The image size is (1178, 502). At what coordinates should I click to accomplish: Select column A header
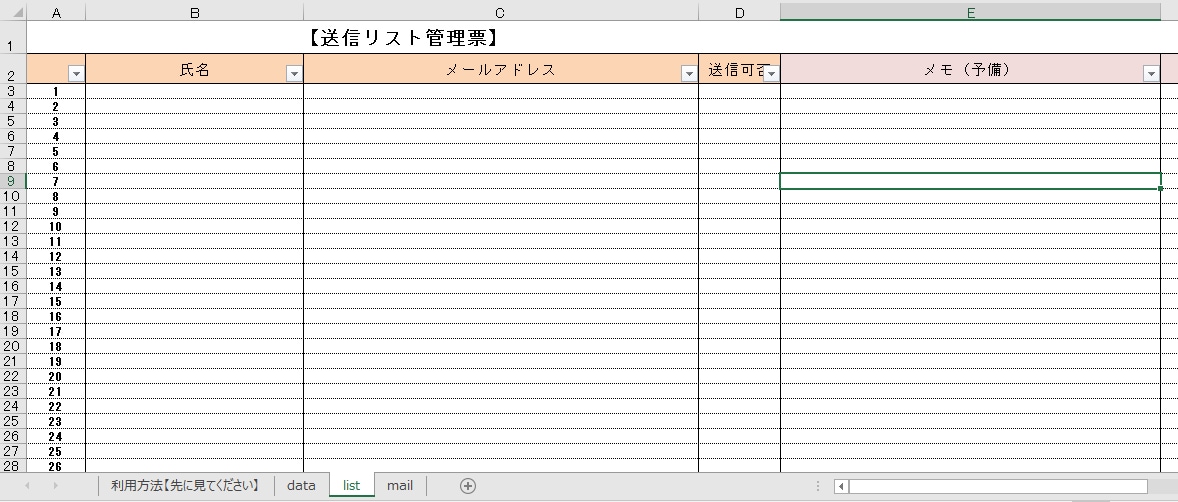[x=56, y=13]
